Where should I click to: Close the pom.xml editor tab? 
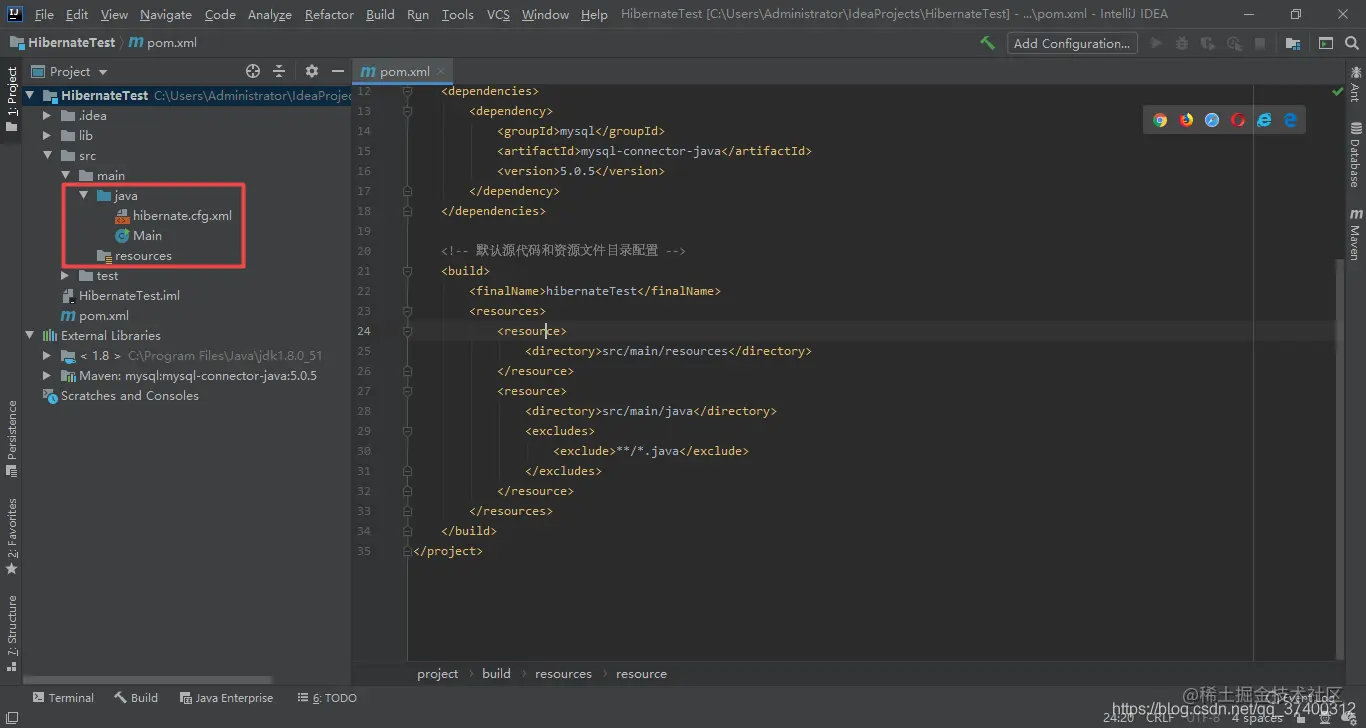(x=441, y=71)
